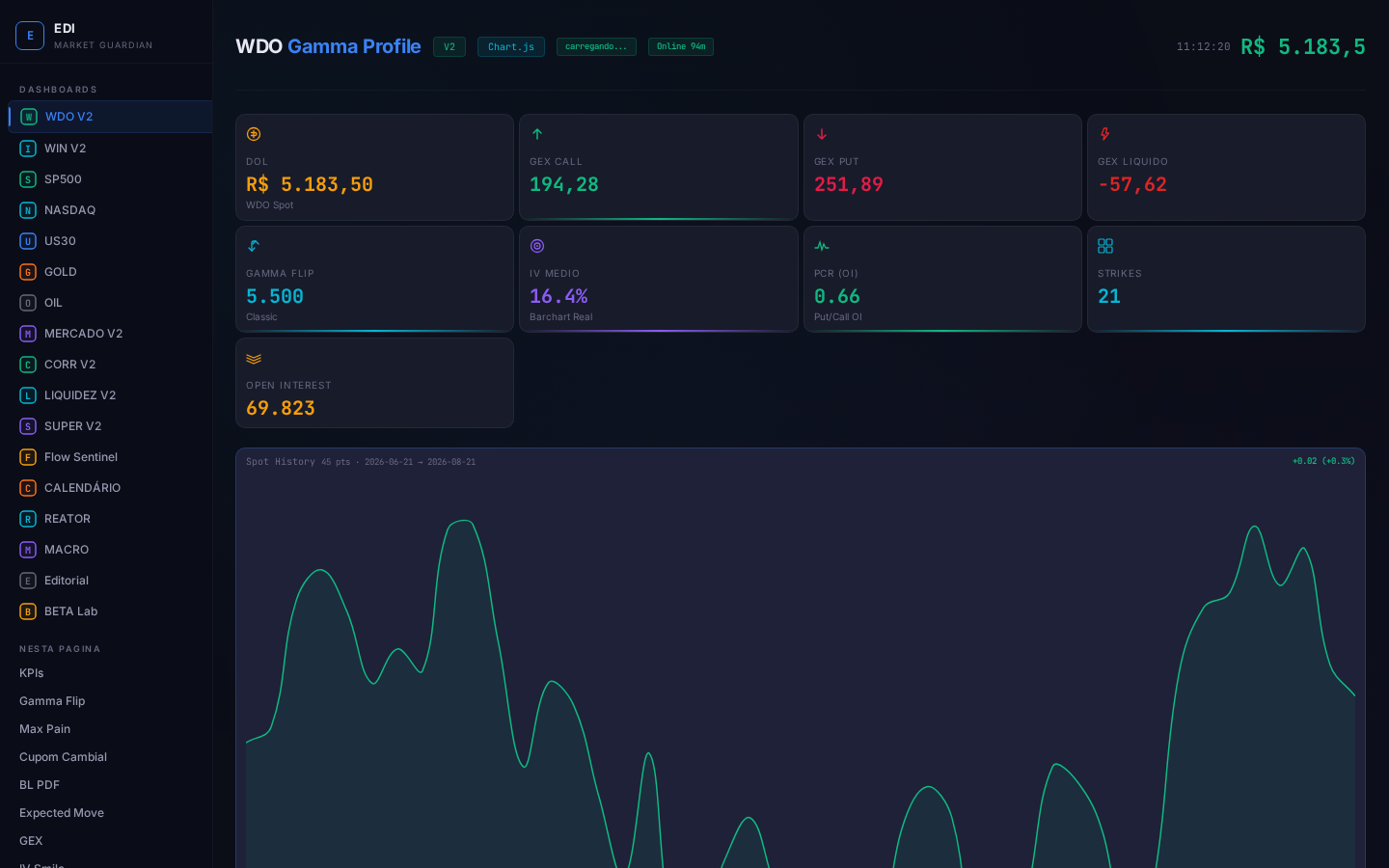Click the GEX PUT down-arrow icon
The width and height of the screenshot is (1389, 868).
(822, 134)
